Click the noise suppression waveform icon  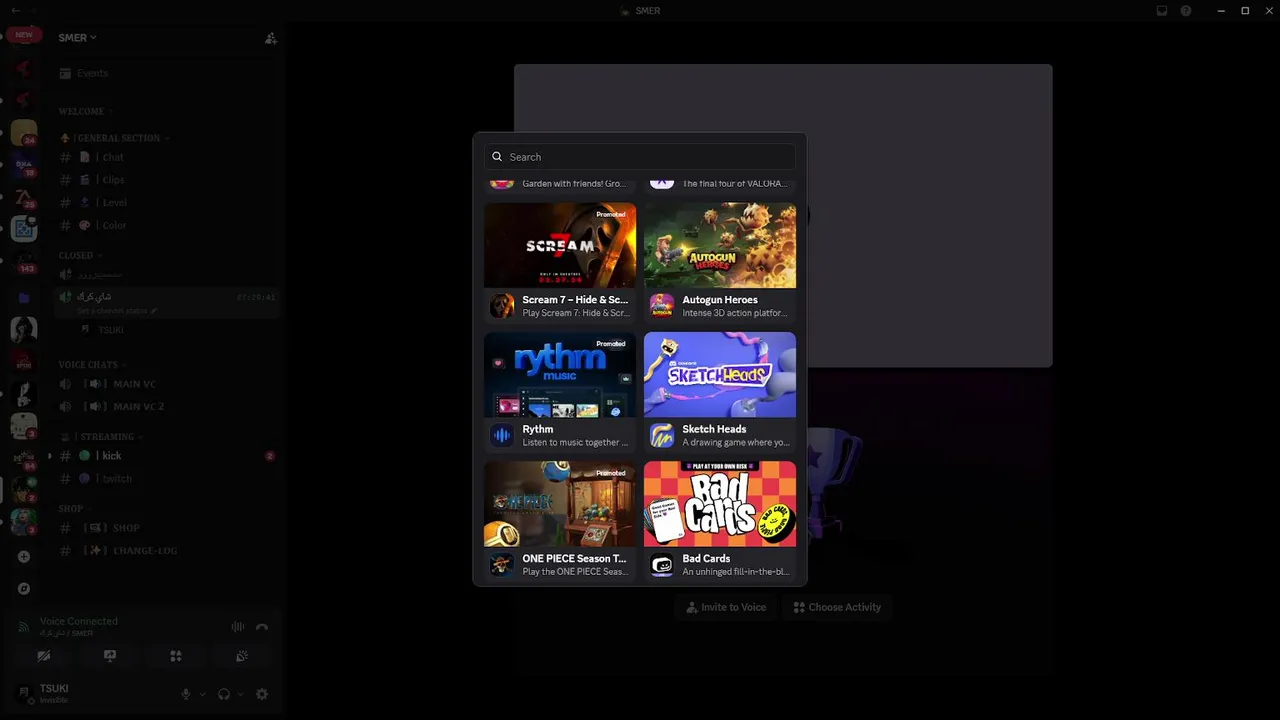tap(238, 627)
